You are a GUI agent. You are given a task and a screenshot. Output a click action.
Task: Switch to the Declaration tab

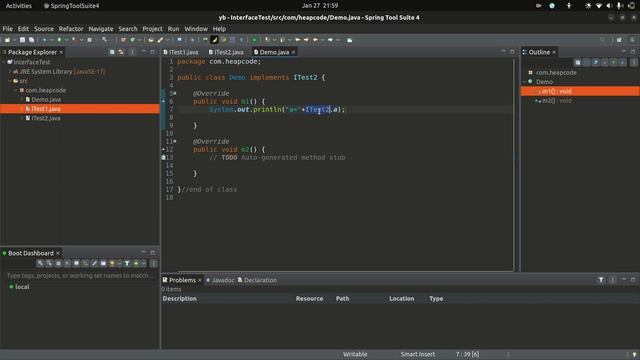(258, 280)
